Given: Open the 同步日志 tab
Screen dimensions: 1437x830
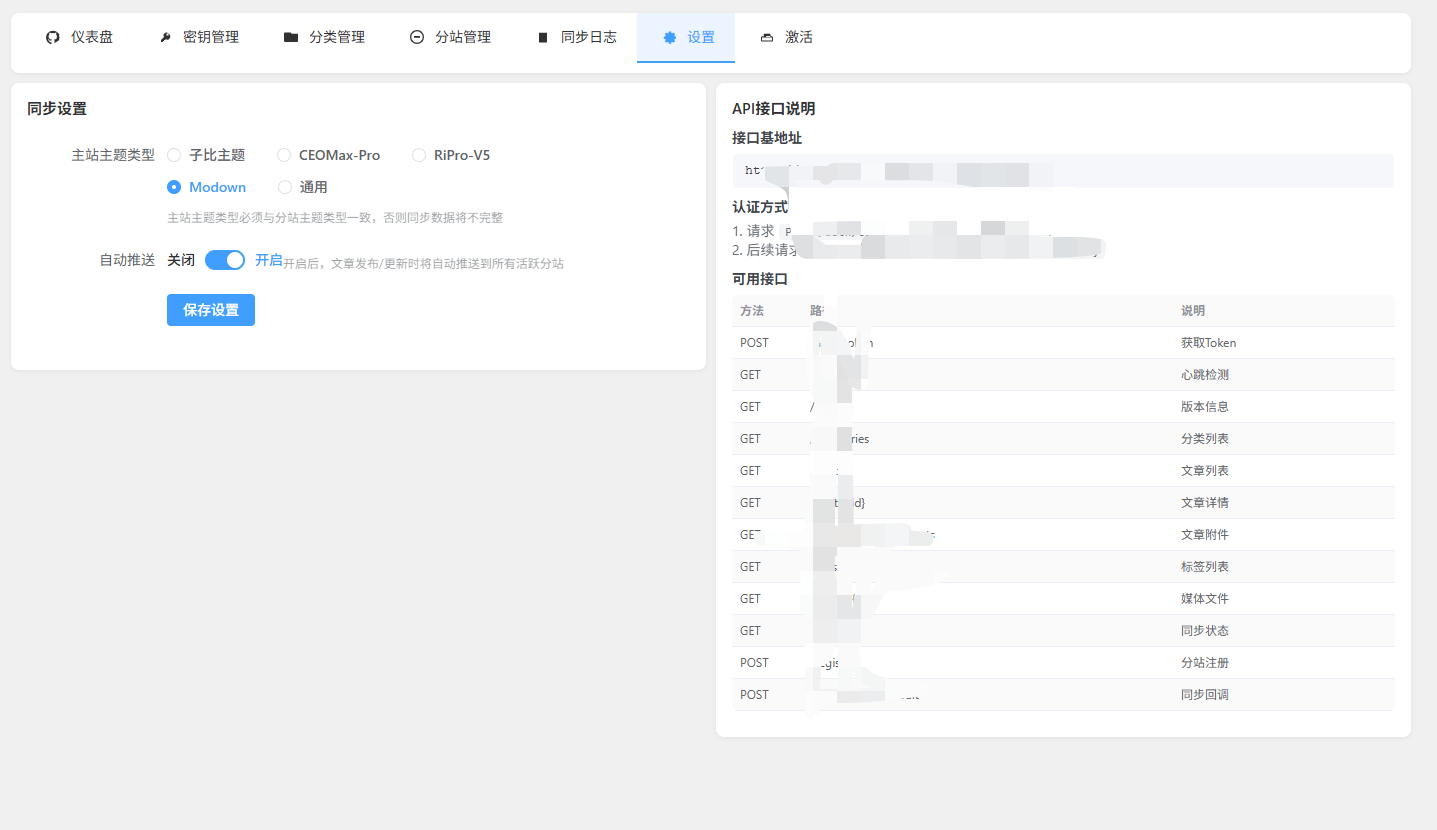Looking at the screenshot, I should 588,37.
